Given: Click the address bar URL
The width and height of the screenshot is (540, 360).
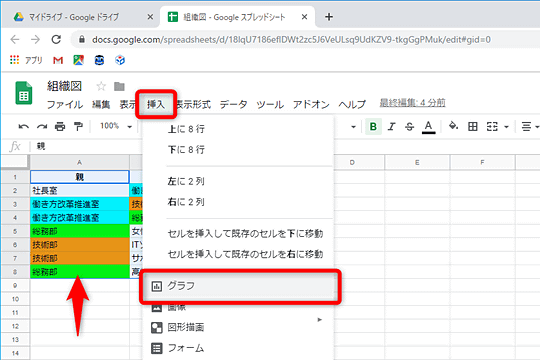Looking at the screenshot, I should 291,40.
